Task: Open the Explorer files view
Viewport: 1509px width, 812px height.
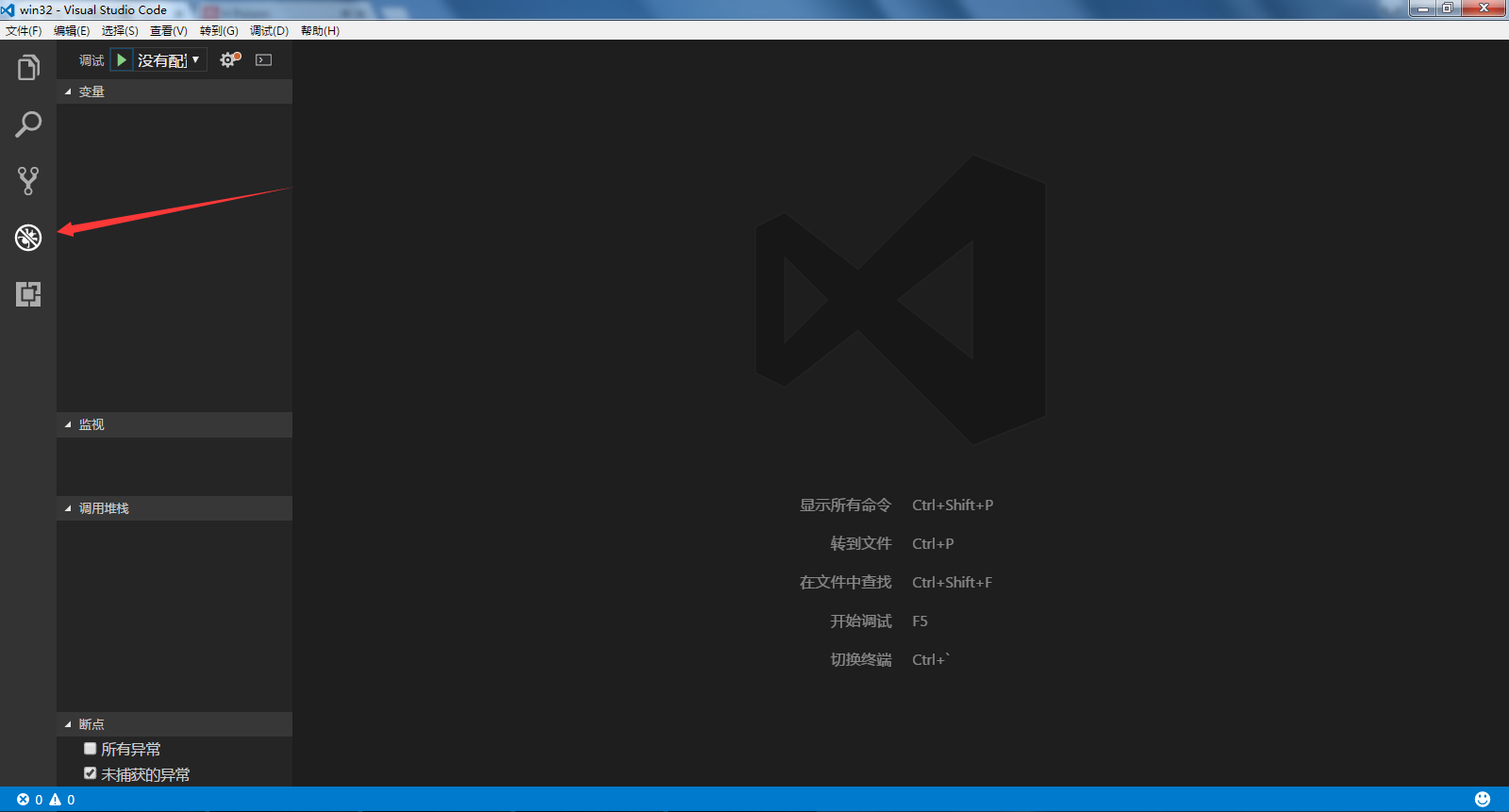Action: (28, 68)
